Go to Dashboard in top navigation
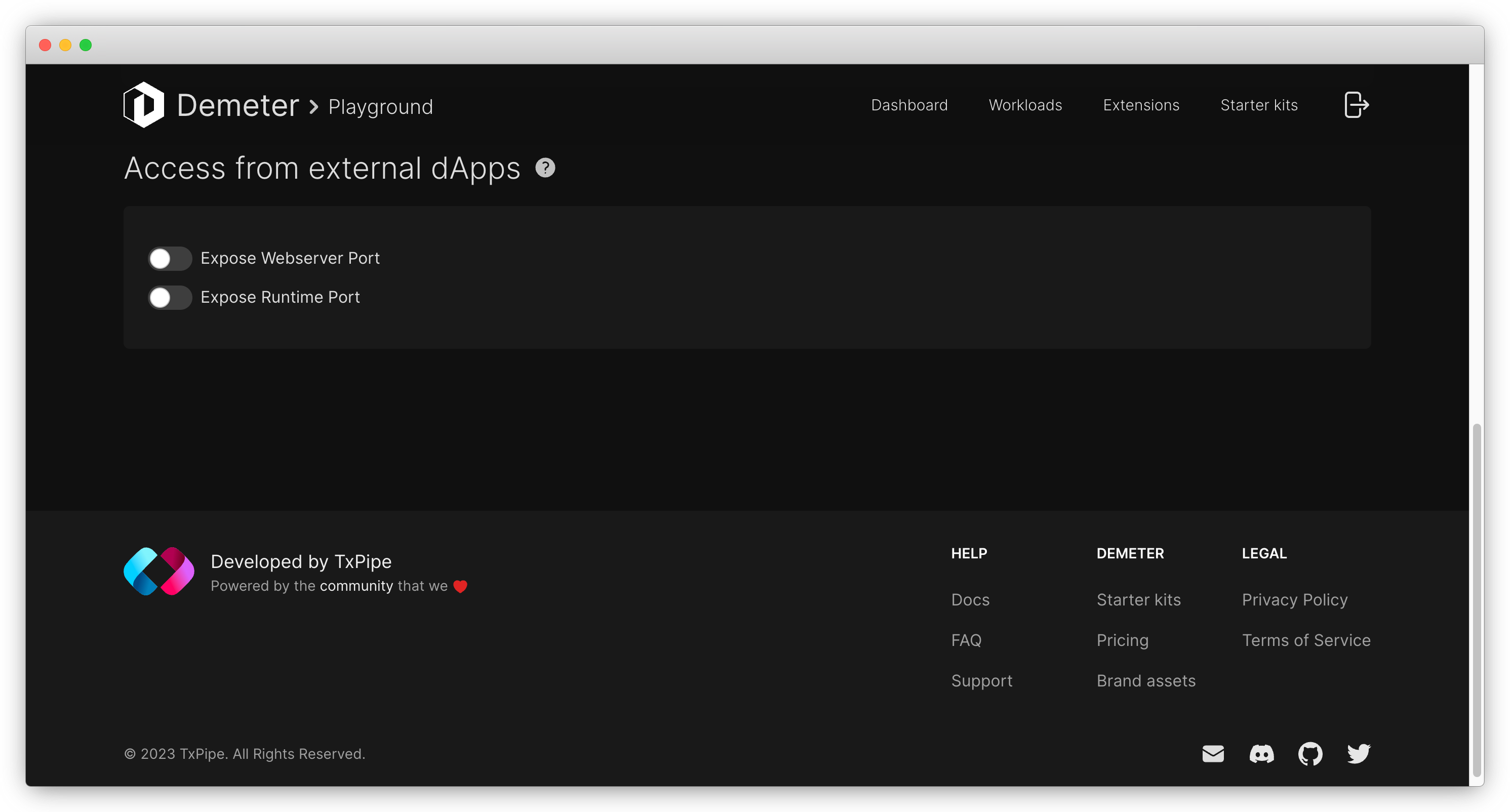1510x812 pixels. [x=909, y=105]
